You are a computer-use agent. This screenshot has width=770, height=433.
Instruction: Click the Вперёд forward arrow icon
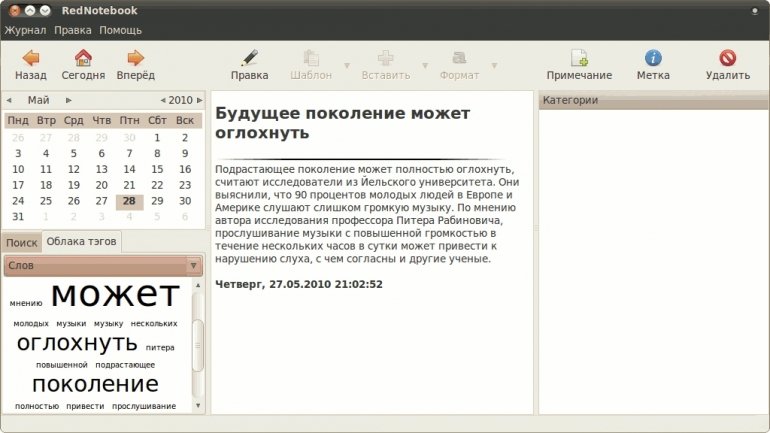[135, 58]
